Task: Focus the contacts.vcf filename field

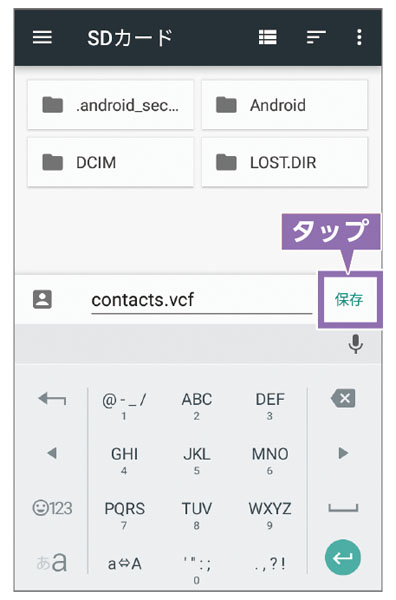Action: point(201,300)
